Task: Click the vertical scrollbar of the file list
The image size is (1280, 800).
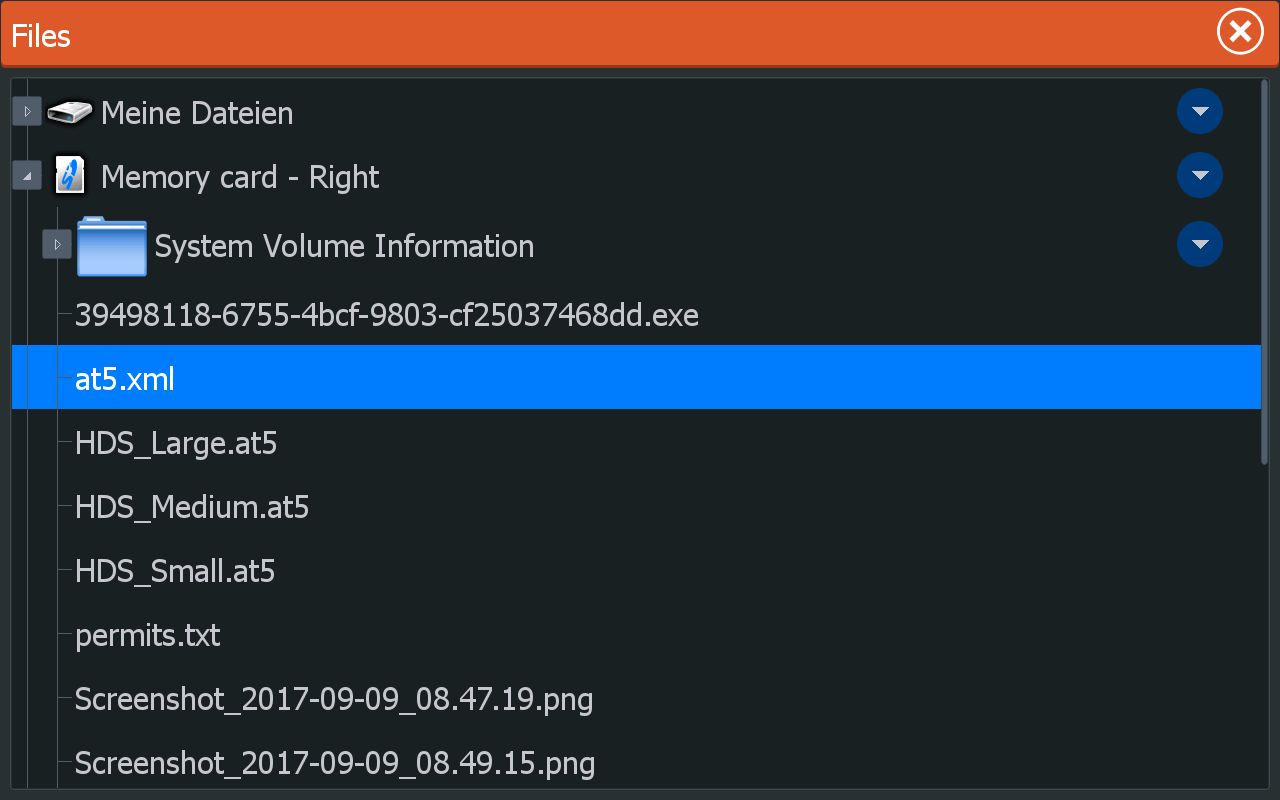Action: click(1265, 270)
